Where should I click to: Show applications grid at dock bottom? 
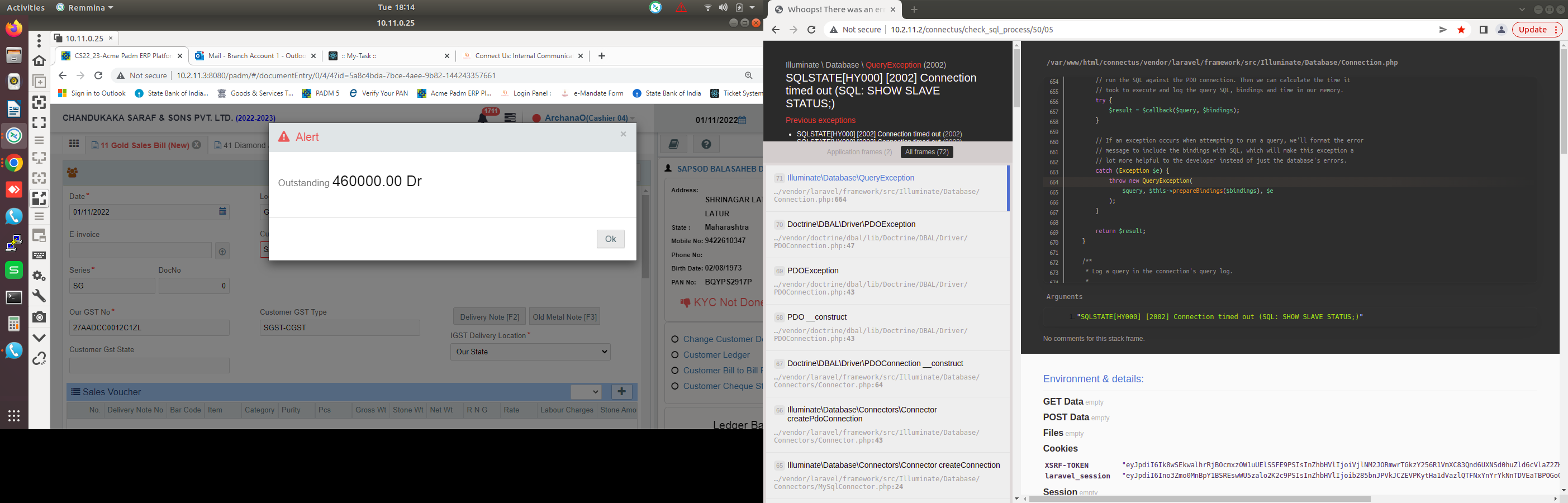click(x=14, y=416)
